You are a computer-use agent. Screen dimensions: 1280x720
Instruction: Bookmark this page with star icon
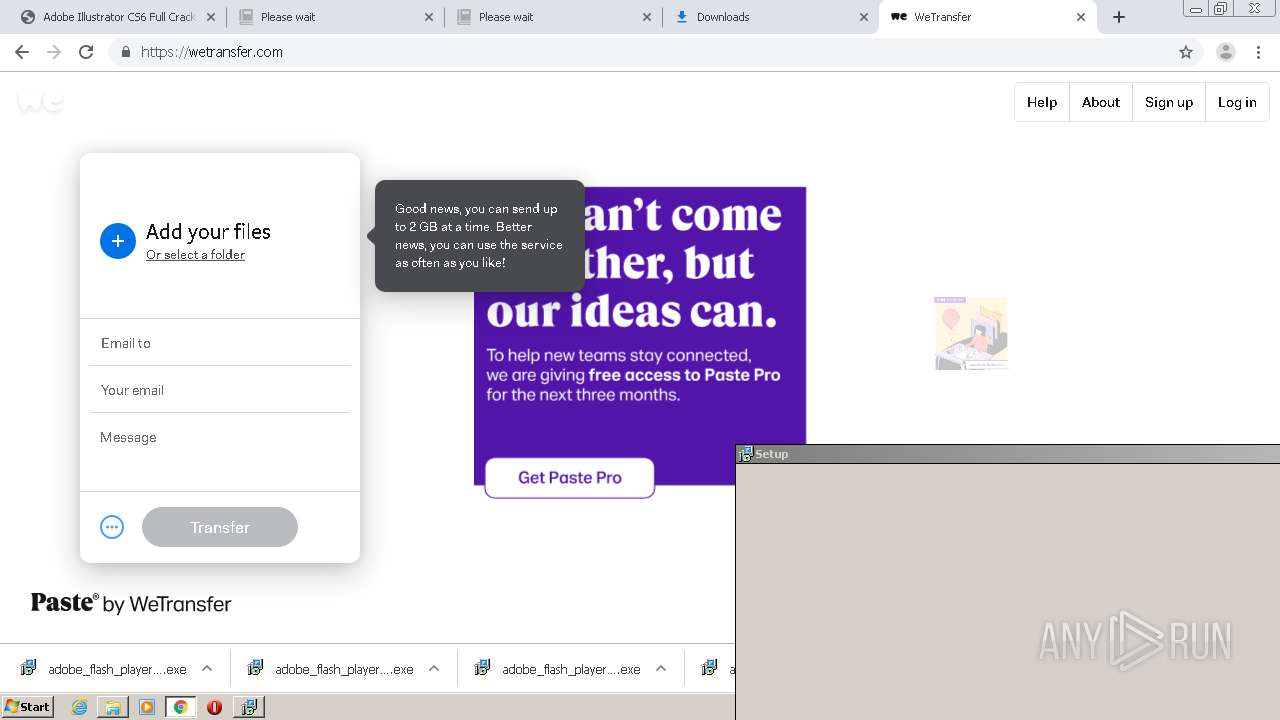(x=1186, y=52)
